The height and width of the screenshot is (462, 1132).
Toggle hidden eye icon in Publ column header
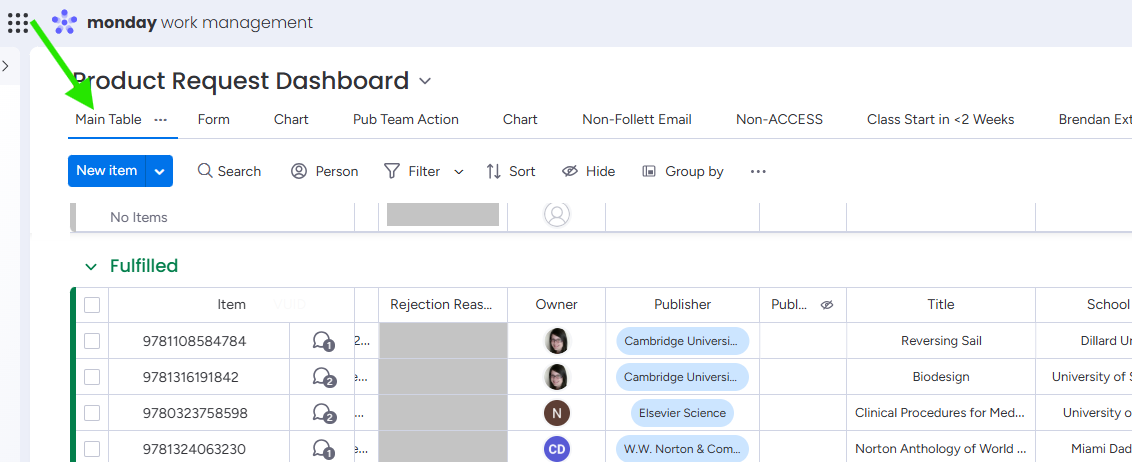tap(827, 305)
